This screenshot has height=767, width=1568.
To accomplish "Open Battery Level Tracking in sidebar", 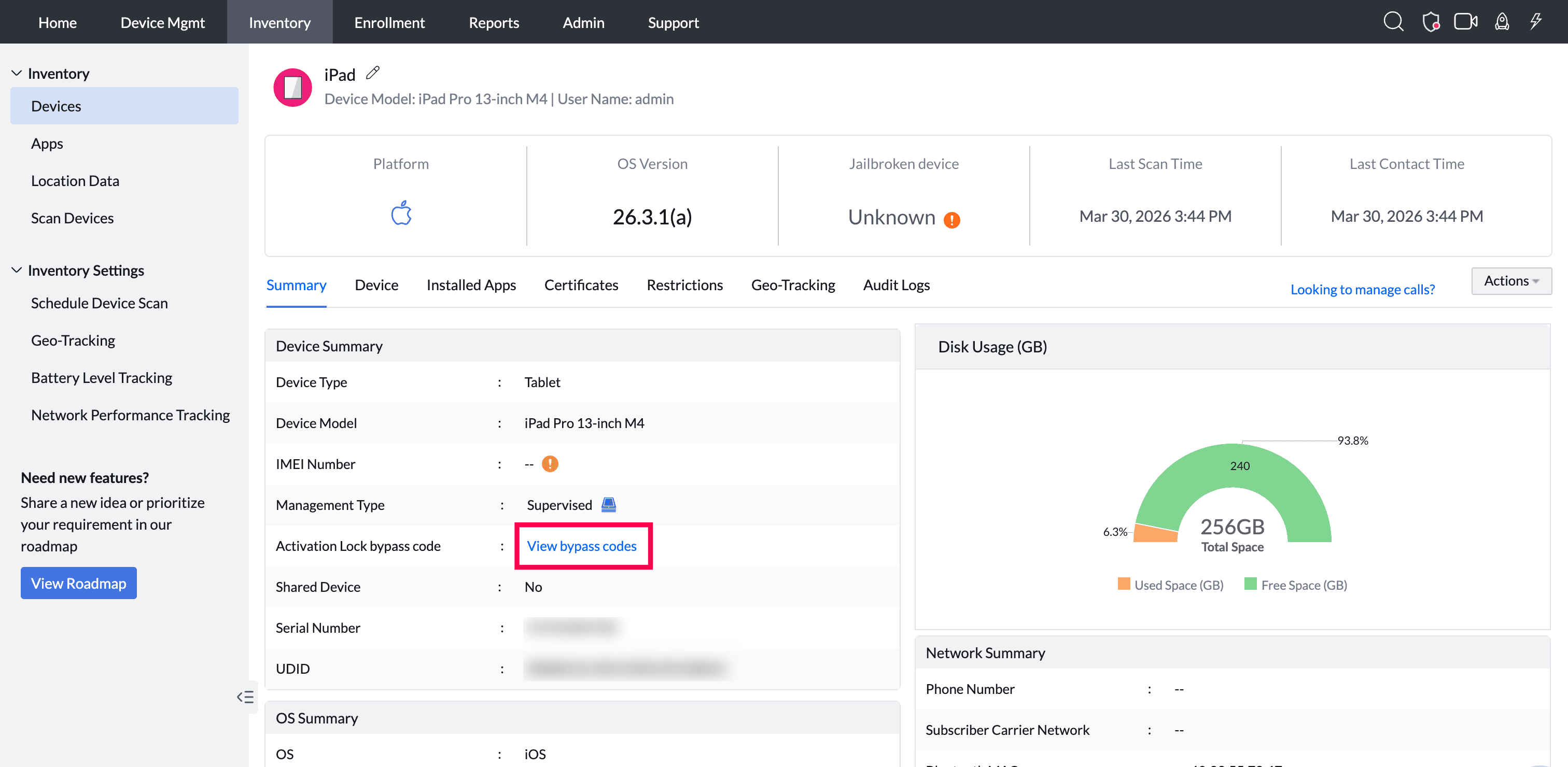I will point(101,378).
